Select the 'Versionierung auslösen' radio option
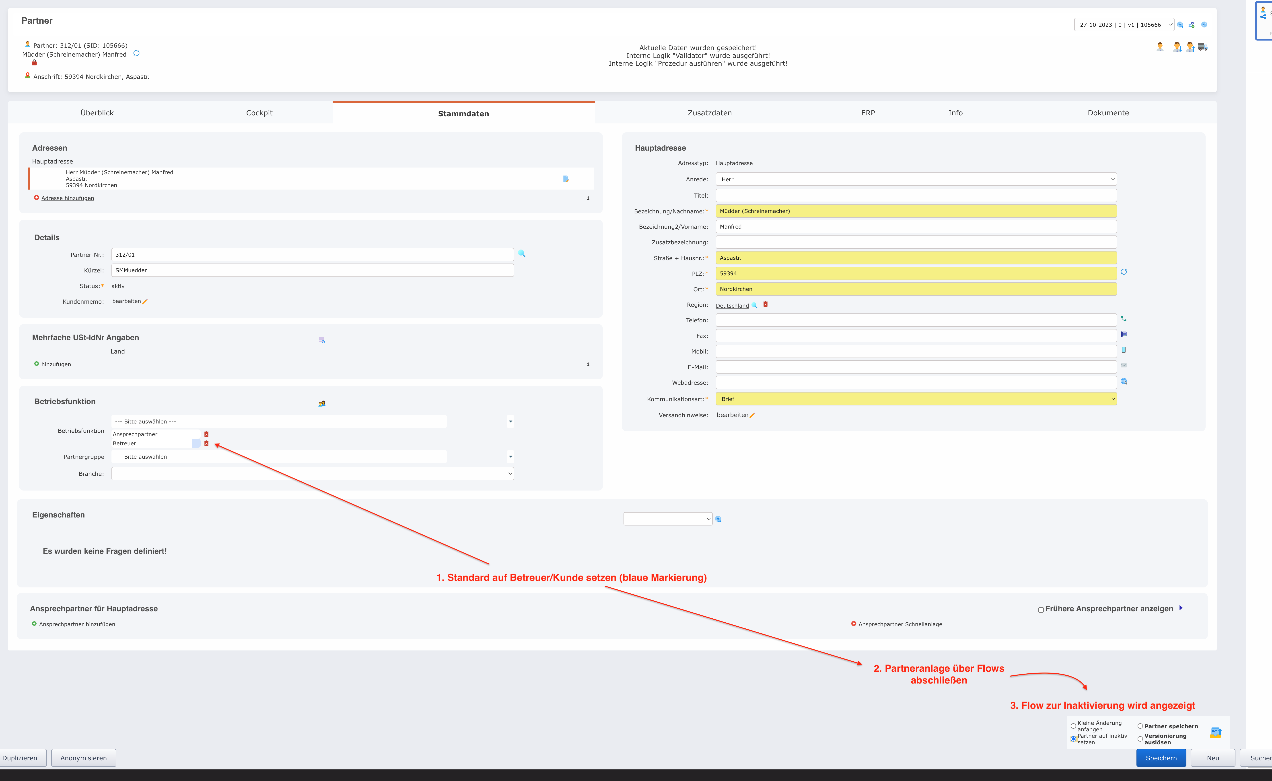This screenshot has width=1272, height=781. pyautogui.click(x=1141, y=738)
